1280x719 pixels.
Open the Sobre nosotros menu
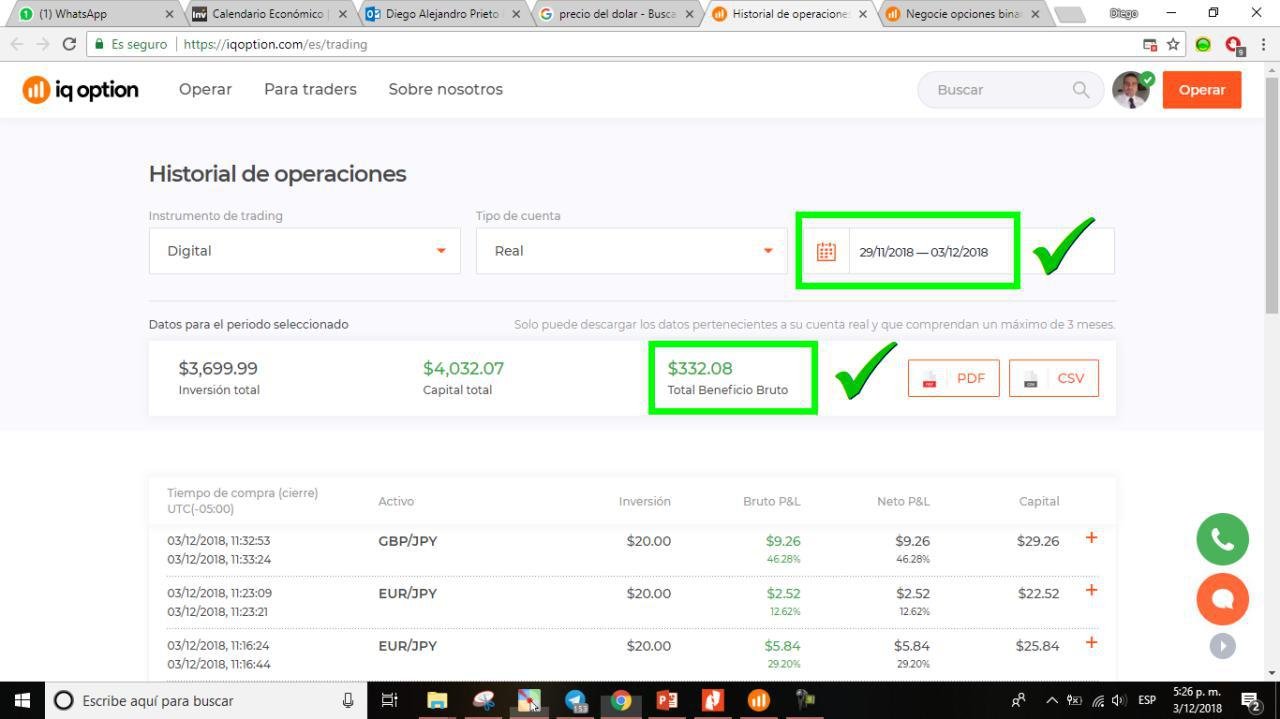(x=445, y=89)
